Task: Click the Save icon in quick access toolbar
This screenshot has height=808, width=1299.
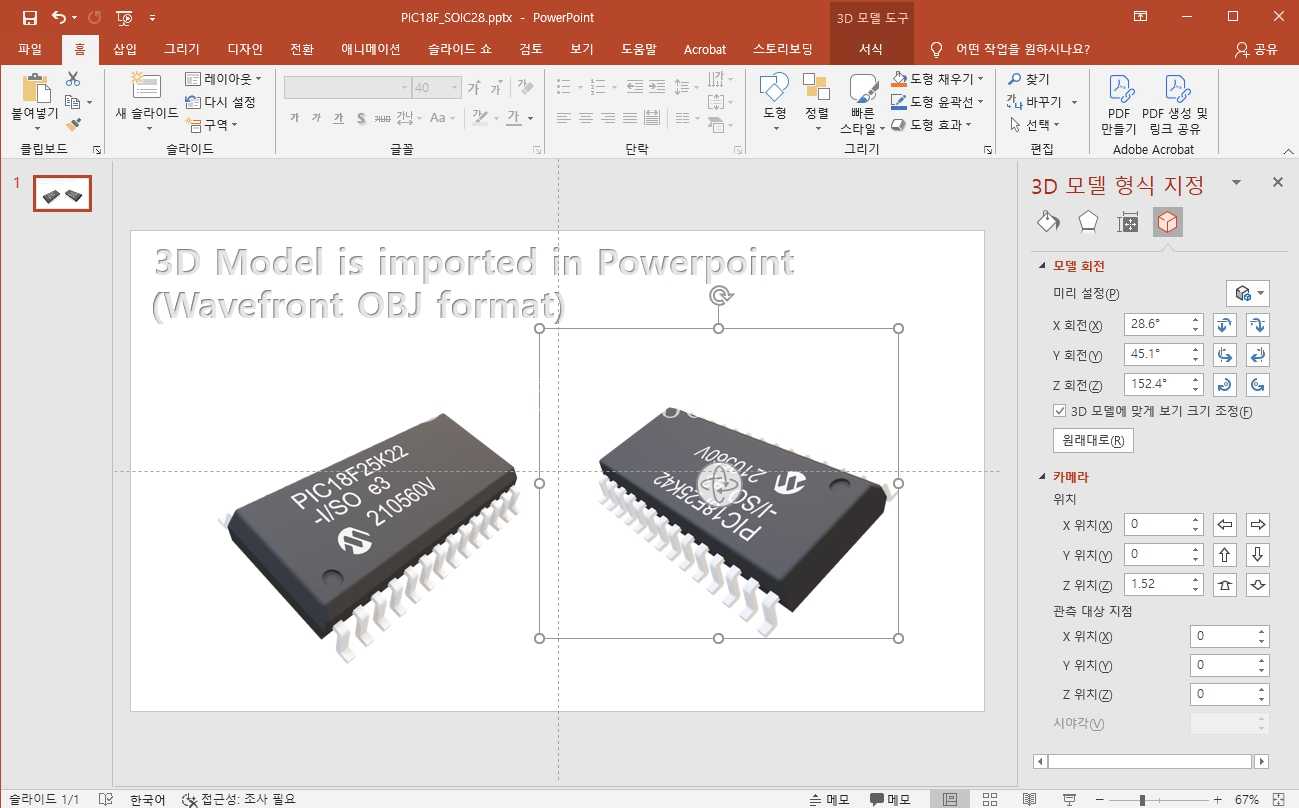Action: pyautogui.click(x=29, y=18)
